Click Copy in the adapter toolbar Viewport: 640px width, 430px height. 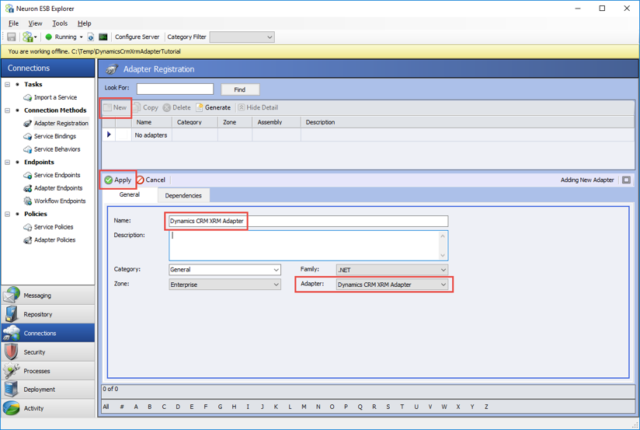[x=146, y=108]
